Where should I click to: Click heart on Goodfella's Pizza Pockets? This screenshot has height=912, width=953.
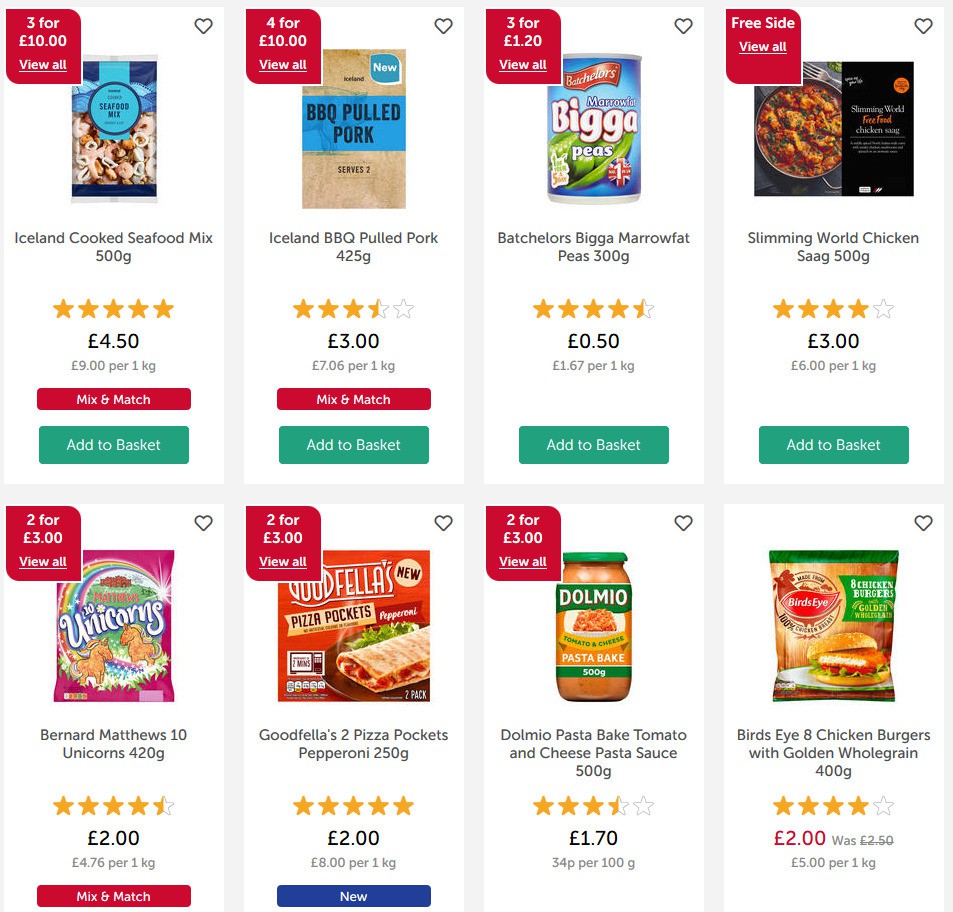coord(443,523)
